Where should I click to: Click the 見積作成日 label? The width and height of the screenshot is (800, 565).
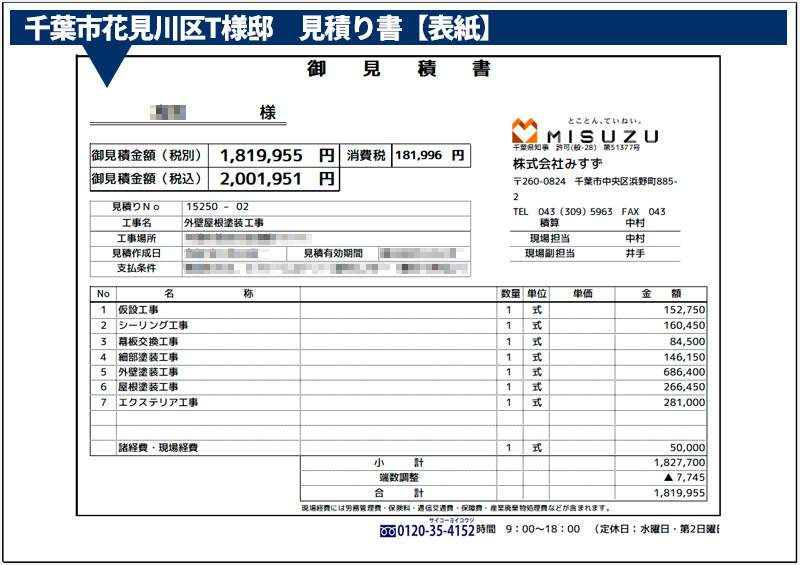click(136, 253)
